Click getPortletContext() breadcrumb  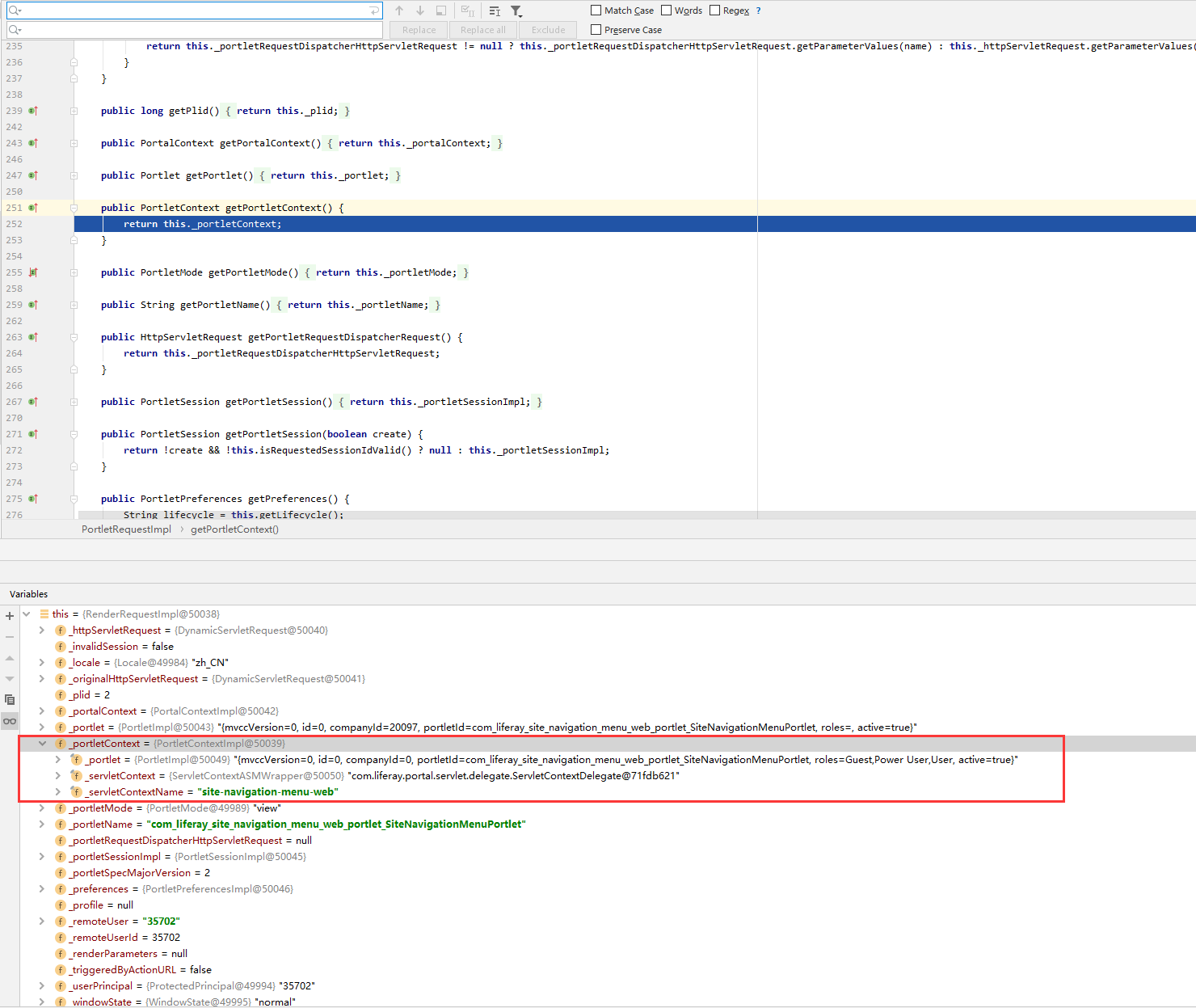coord(234,529)
